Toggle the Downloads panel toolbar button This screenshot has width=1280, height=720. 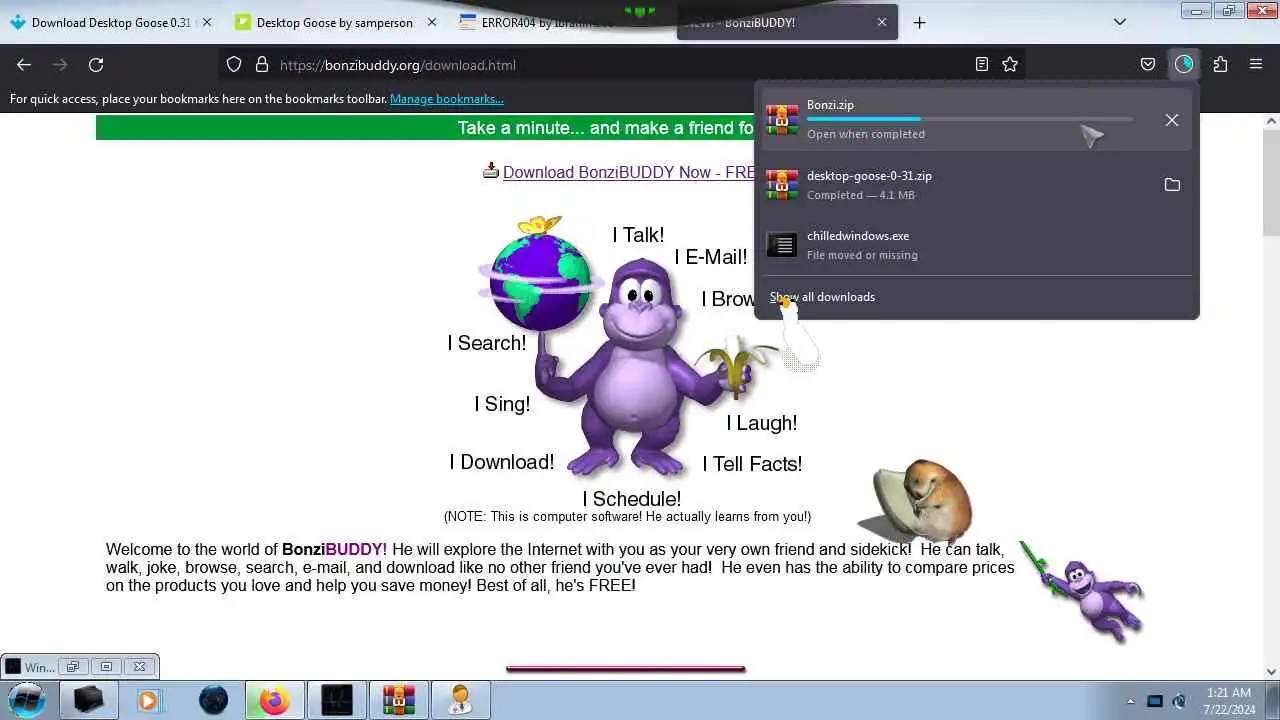tap(1184, 64)
